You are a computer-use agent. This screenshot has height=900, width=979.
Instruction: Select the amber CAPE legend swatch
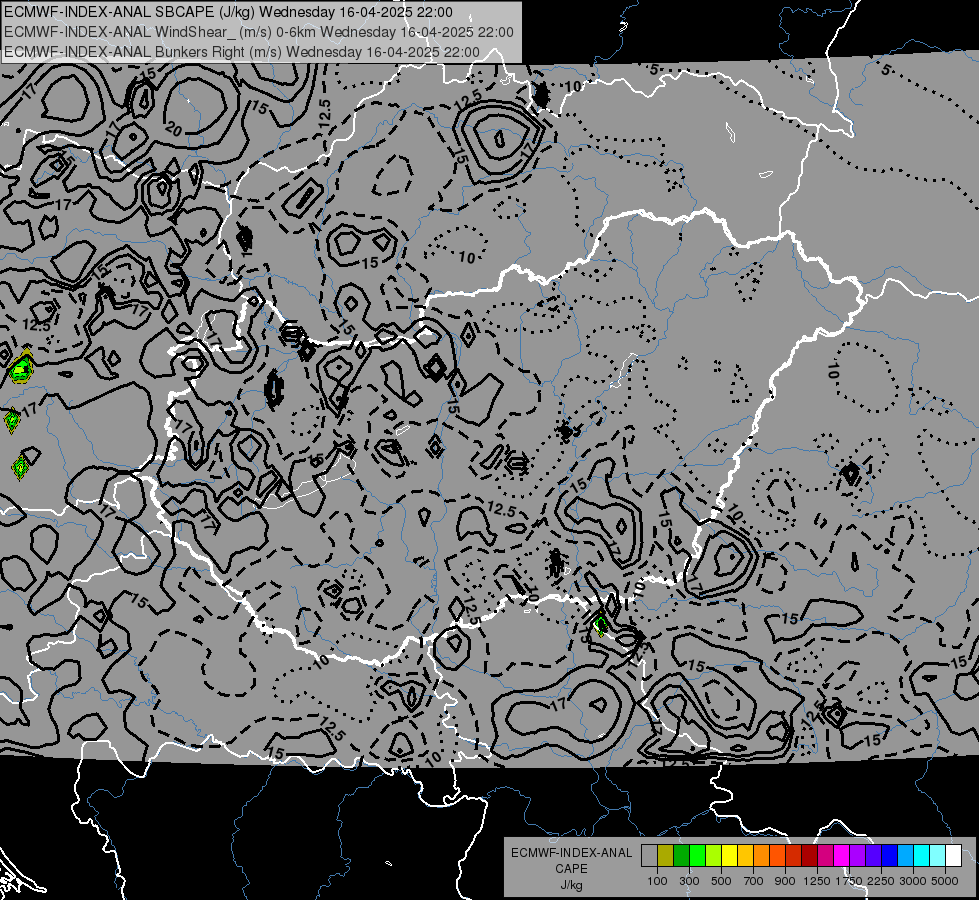(x=745, y=856)
